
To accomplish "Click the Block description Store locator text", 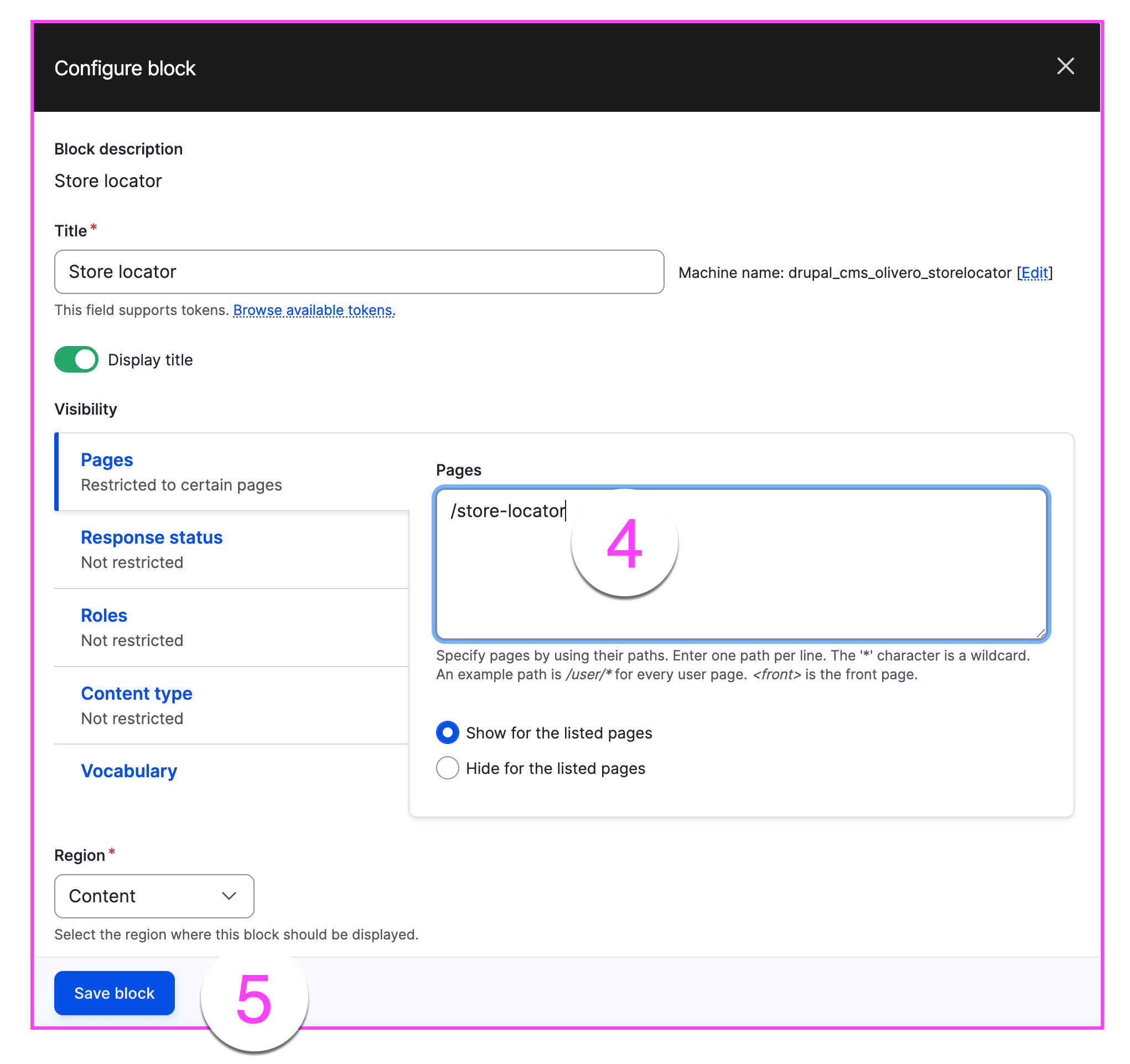I will tap(108, 181).
